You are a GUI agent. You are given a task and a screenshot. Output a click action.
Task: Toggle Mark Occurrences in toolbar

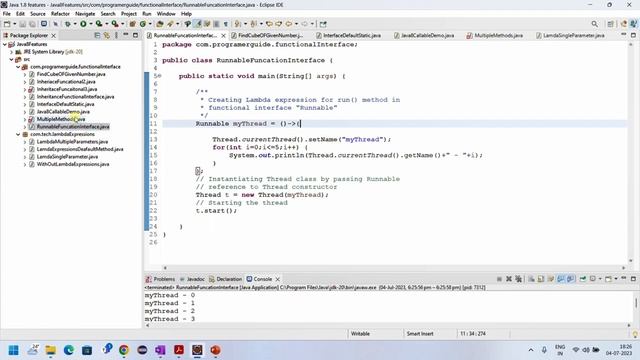(197, 24)
